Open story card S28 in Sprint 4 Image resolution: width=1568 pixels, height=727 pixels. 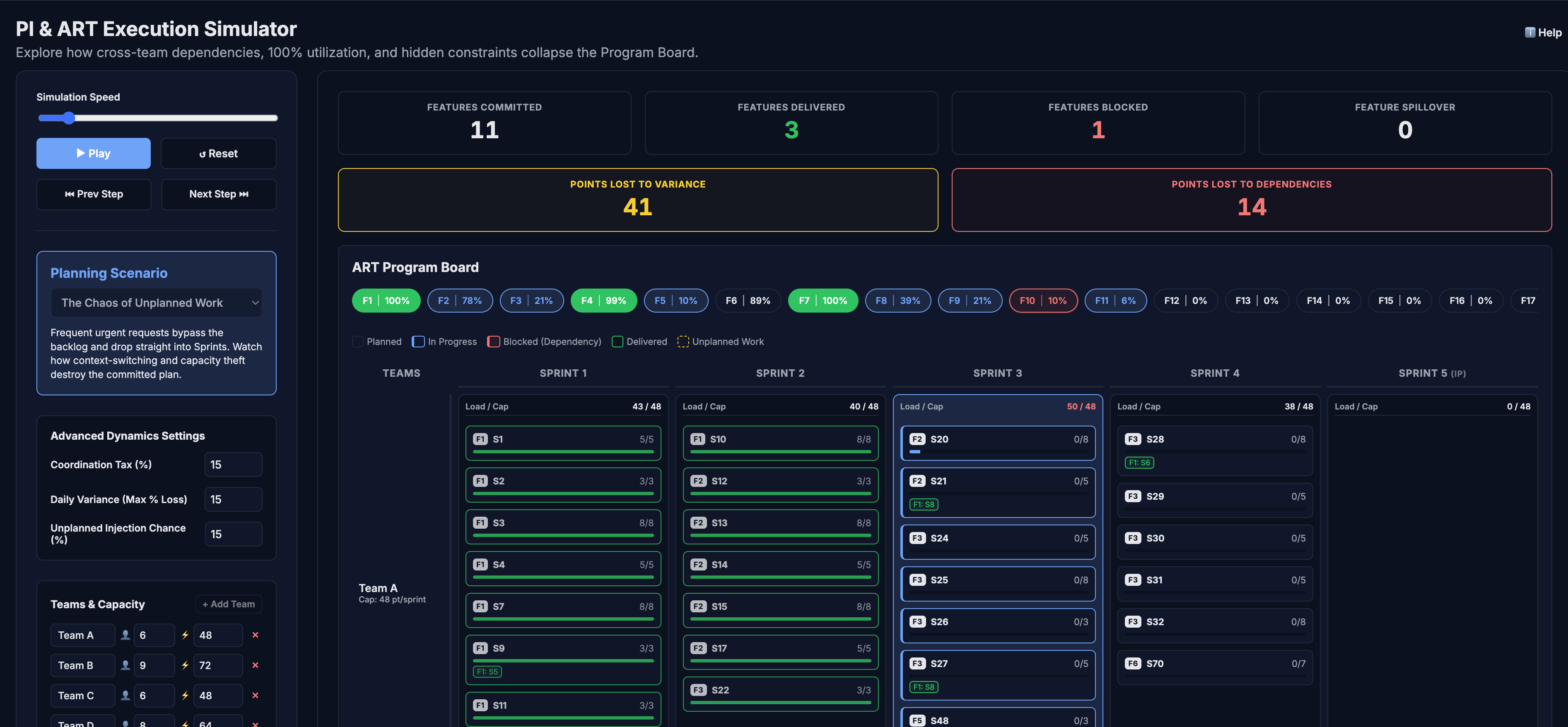(1215, 451)
